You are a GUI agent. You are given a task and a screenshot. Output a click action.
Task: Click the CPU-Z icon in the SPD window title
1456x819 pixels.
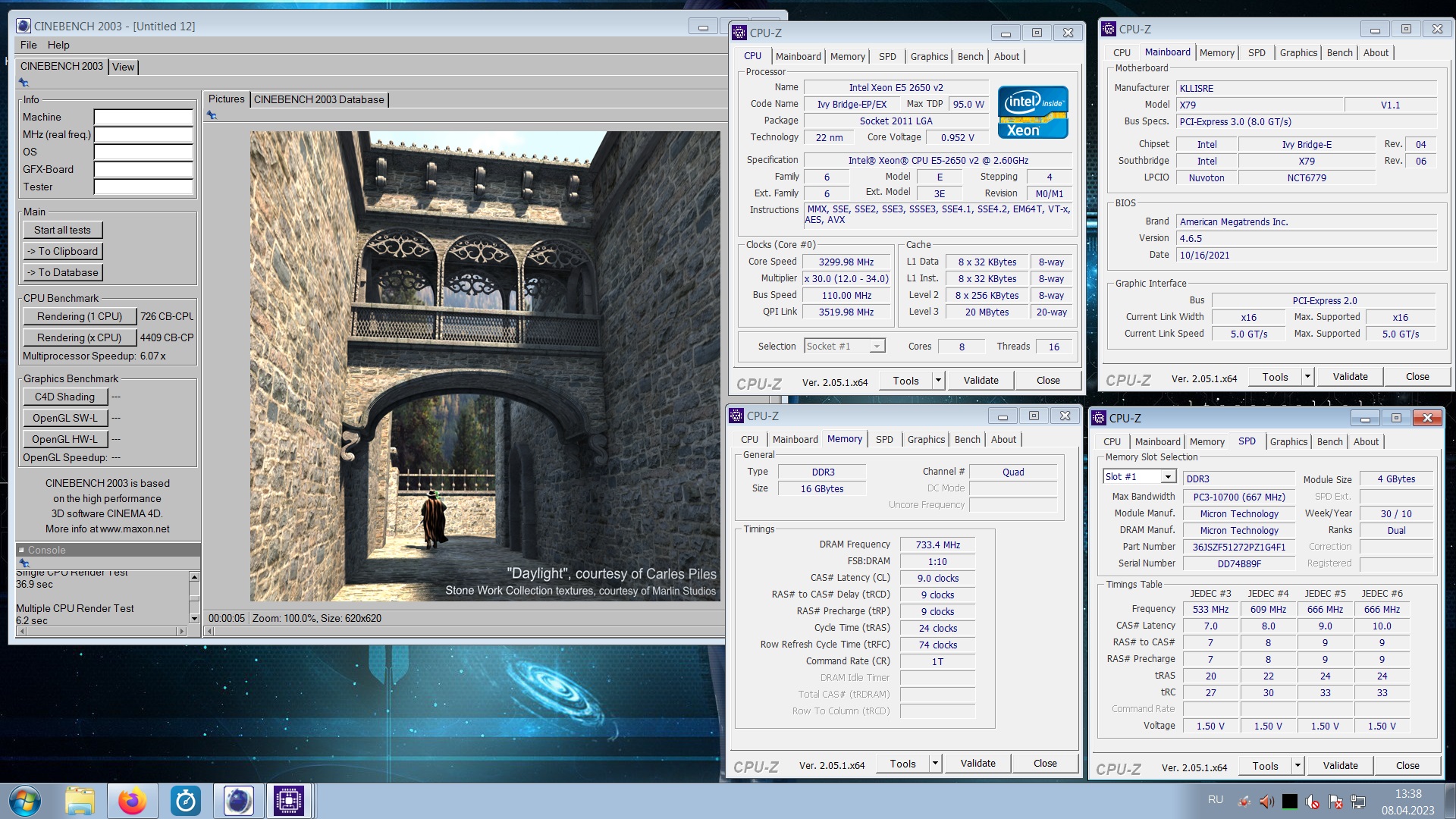point(1099,418)
